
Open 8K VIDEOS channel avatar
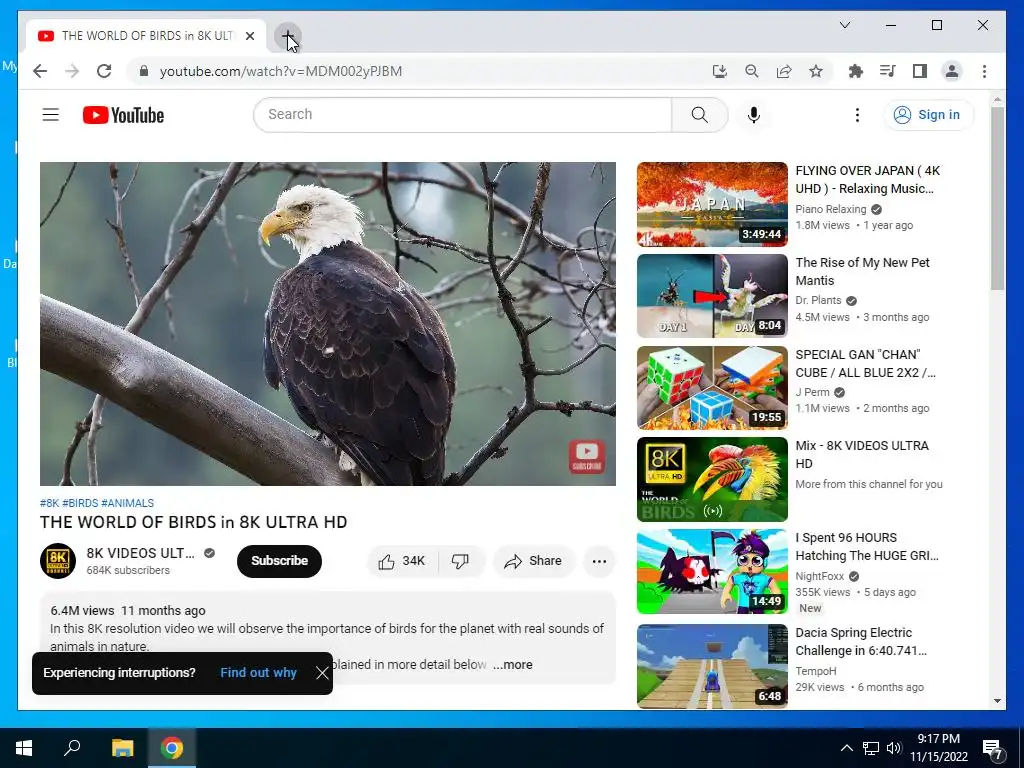pos(58,561)
